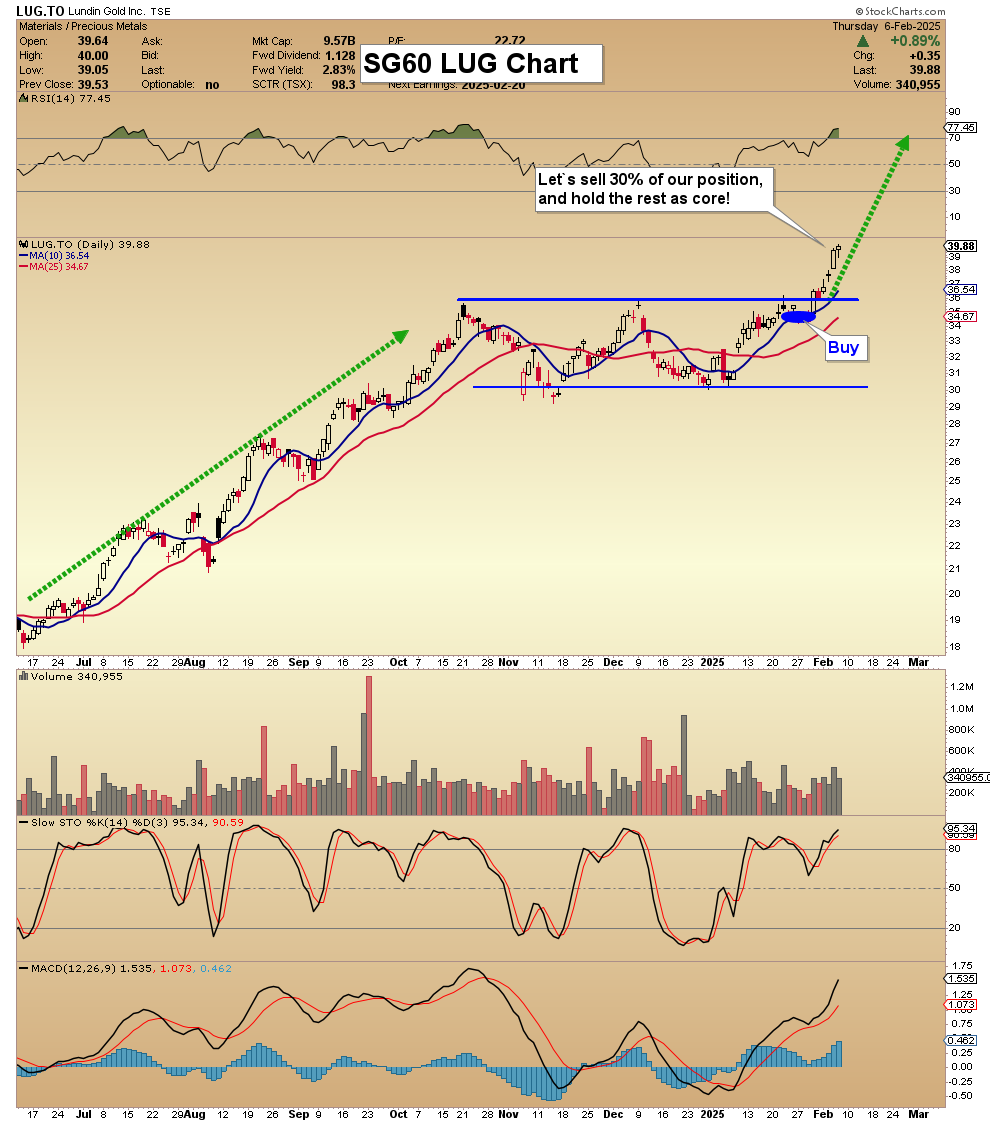Click the green dotted arrow head near RSI
The height and width of the screenshot is (1124, 990).
pyautogui.click(x=903, y=143)
